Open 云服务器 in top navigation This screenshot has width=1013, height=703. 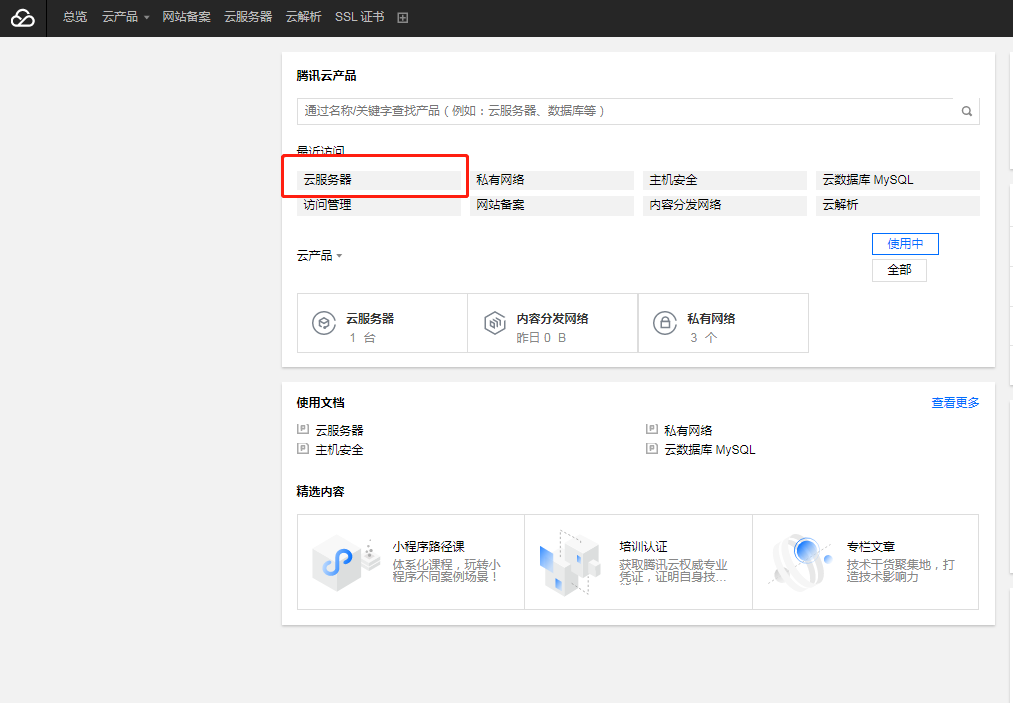248,17
